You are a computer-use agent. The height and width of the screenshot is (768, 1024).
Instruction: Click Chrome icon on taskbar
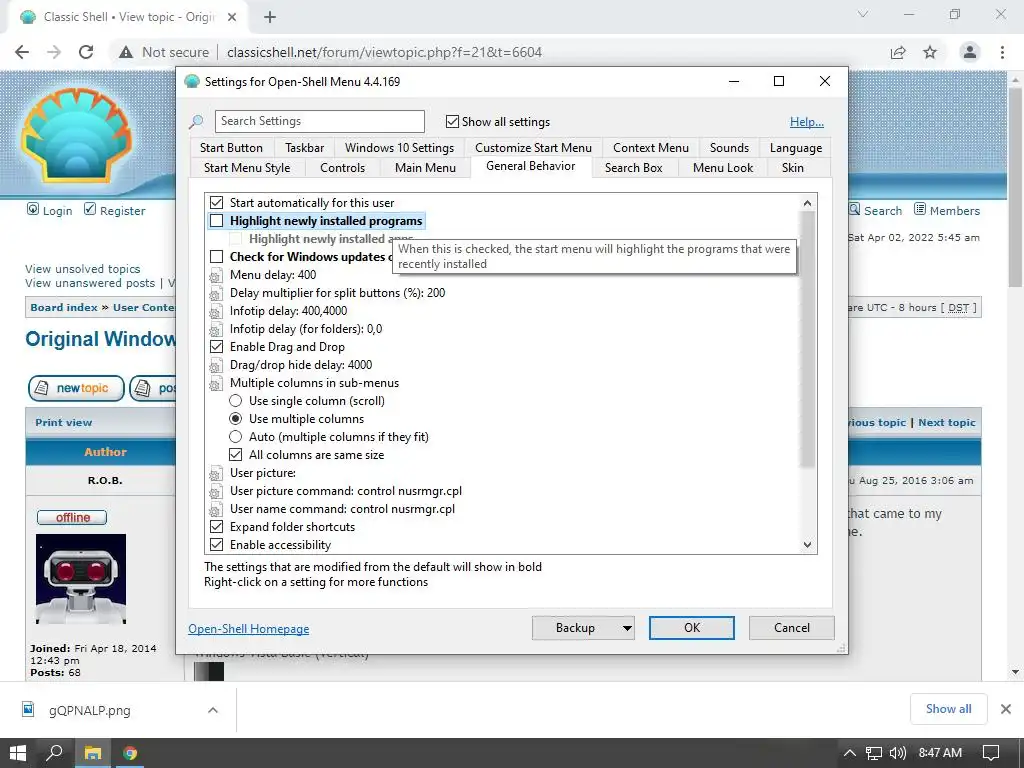click(x=130, y=753)
